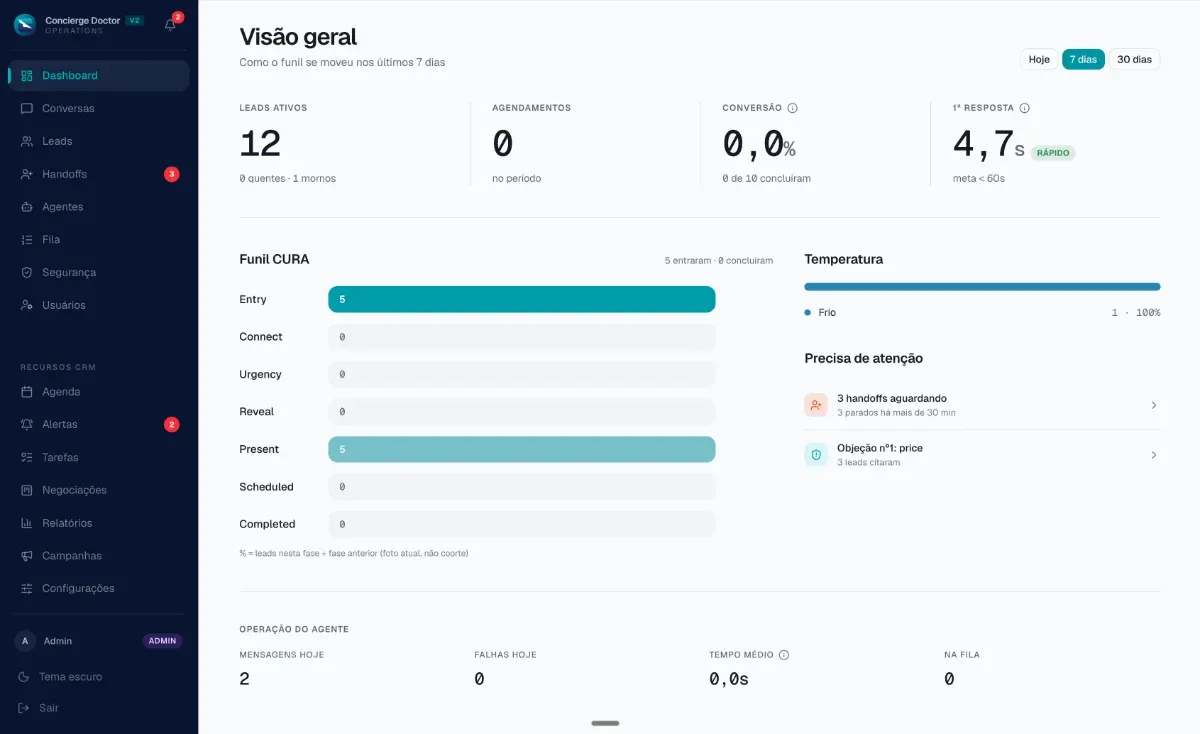The height and width of the screenshot is (734, 1200).
Task: Click the Sair logout link
Action: tap(38, 708)
